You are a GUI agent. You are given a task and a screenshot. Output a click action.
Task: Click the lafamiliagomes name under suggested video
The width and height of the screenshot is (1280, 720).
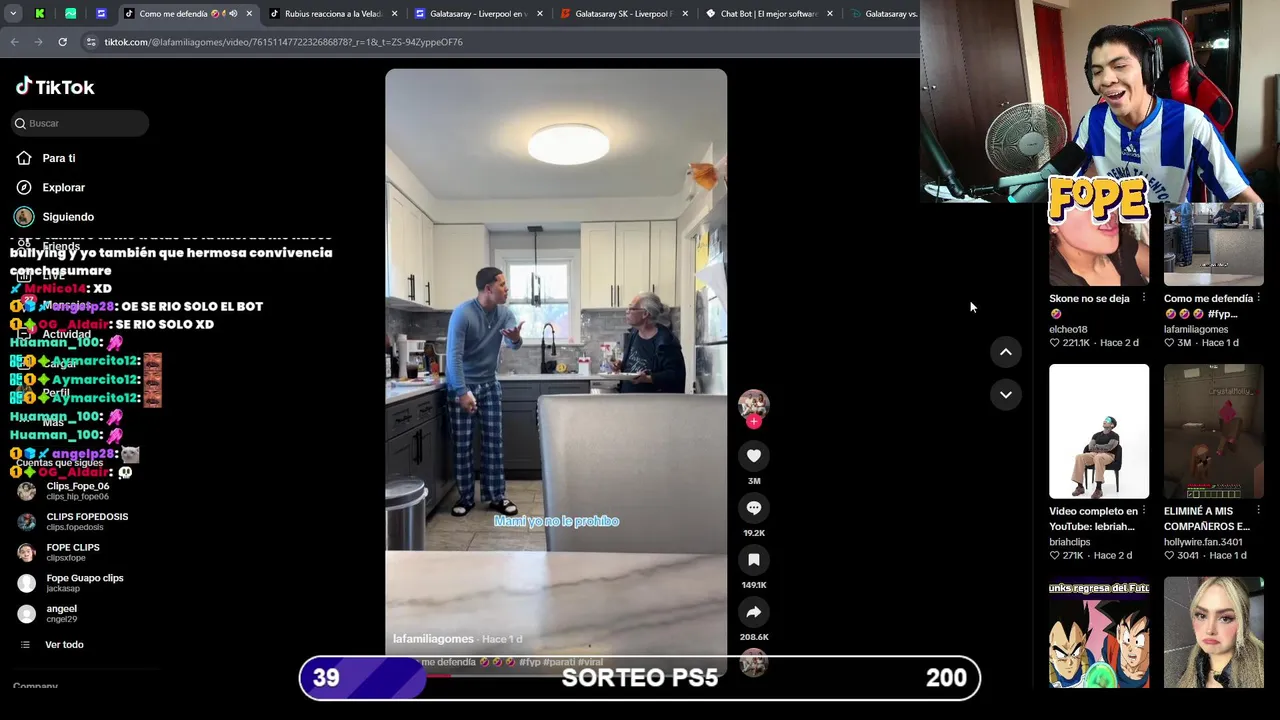point(1196,329)
